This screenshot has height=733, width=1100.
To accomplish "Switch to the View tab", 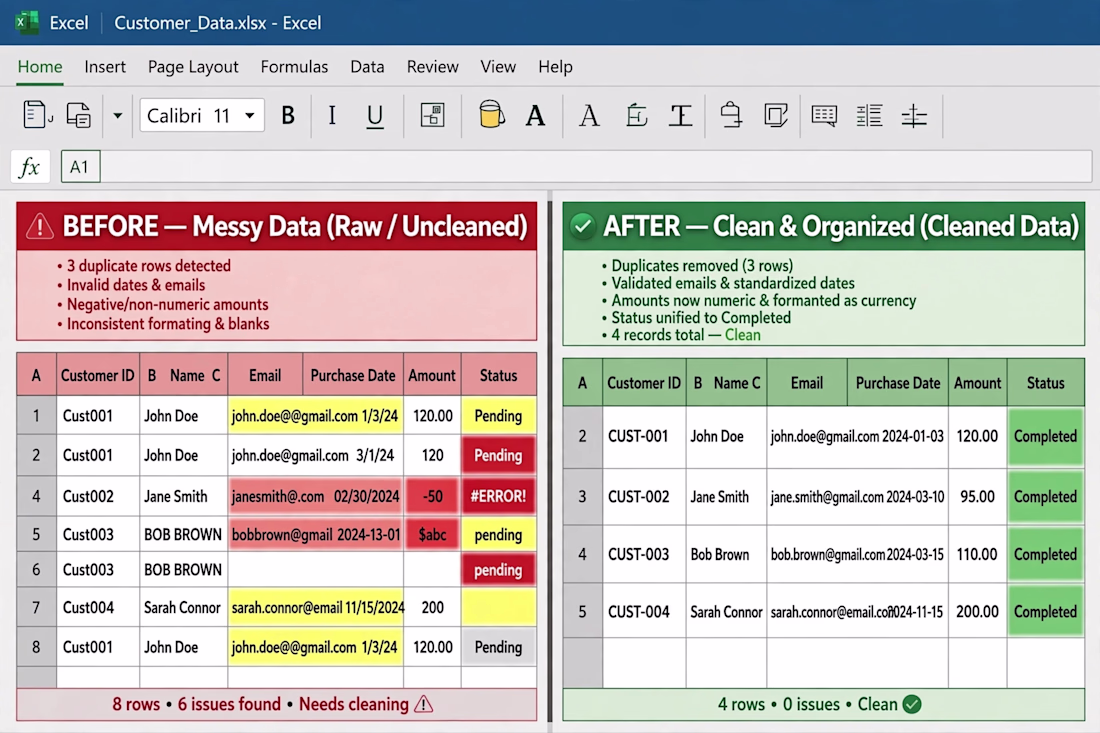I will click(498, 67).
